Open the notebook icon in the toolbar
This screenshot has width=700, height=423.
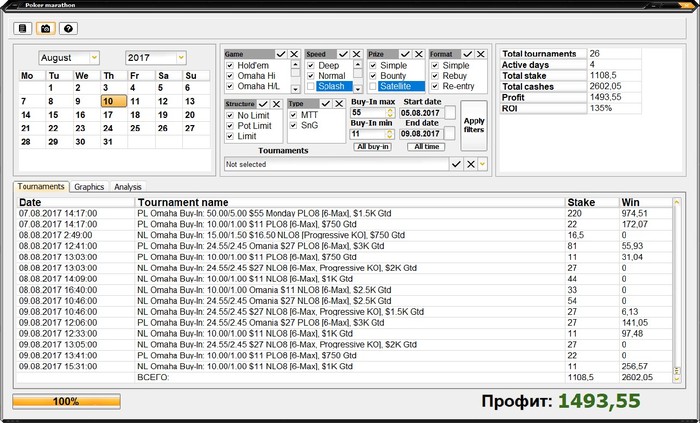(23, 29)
